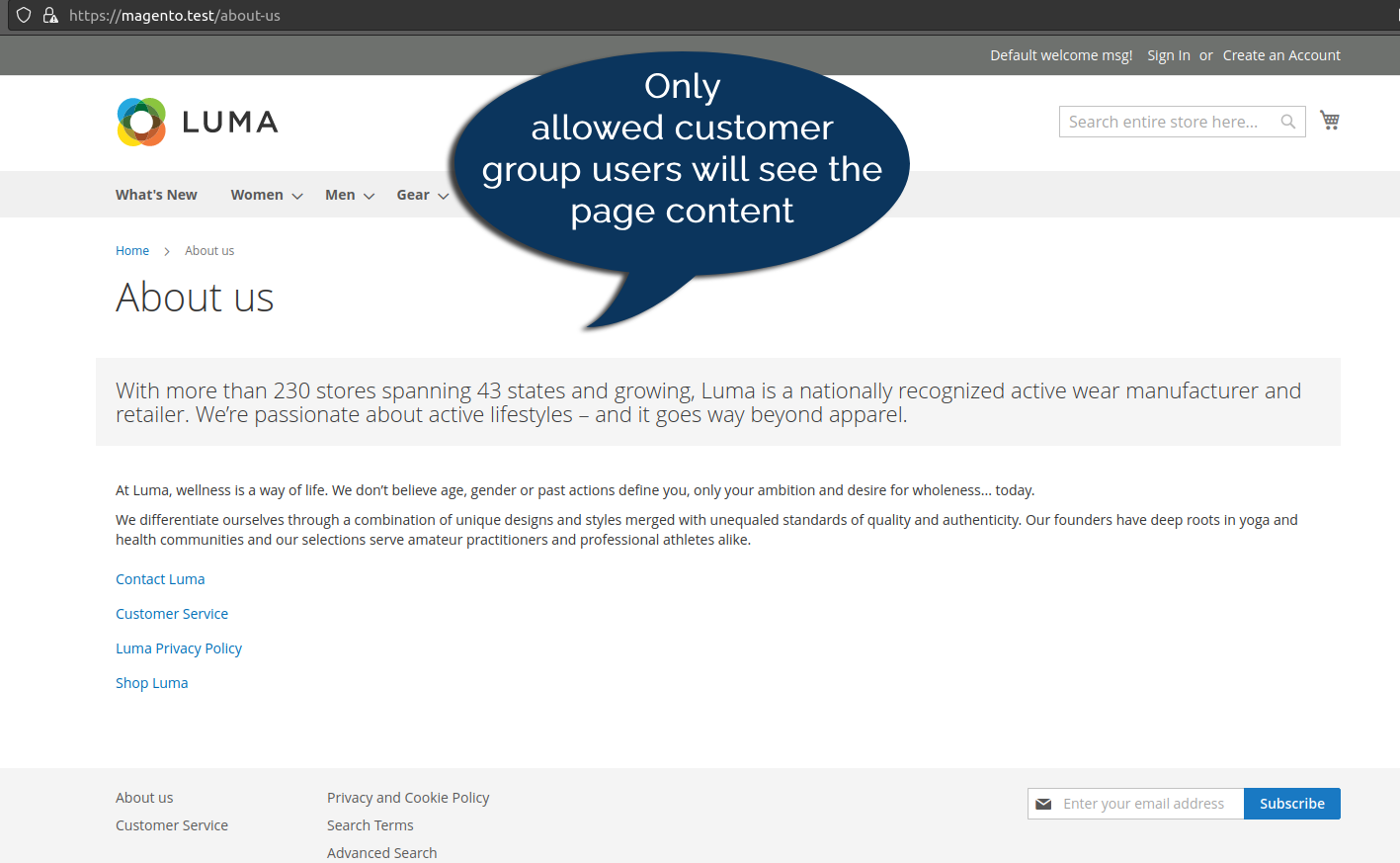The image size is (1400, 863).
Task: Open the Contact Luma link
Action: (160, 578)
